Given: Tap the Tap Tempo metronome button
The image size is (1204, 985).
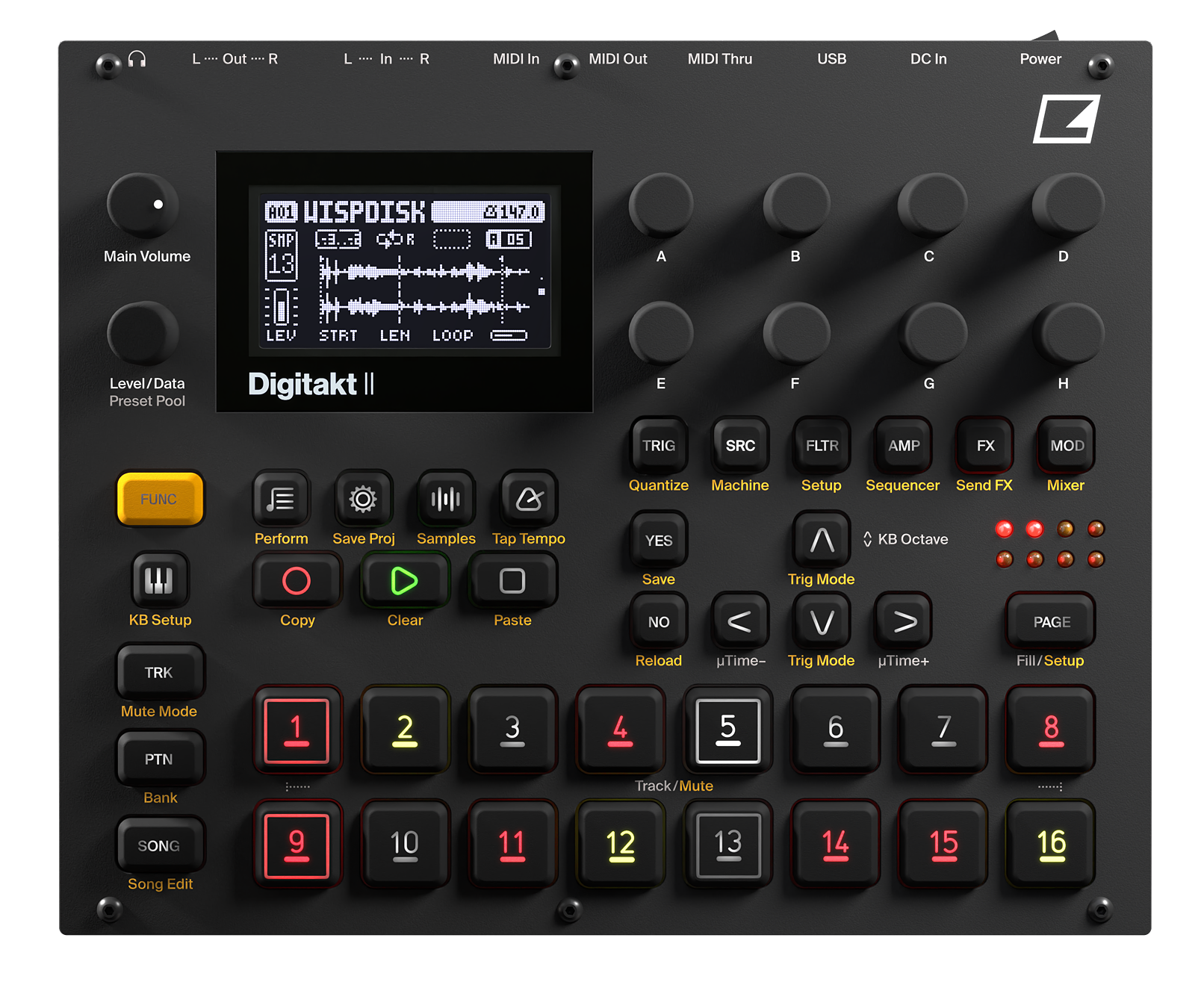Looking at the screenshot, I should [x=529, y=498].
